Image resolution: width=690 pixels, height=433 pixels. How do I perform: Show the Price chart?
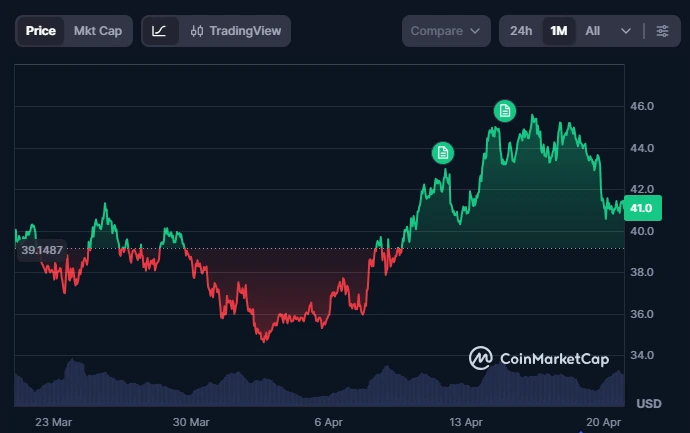[41, 31]
